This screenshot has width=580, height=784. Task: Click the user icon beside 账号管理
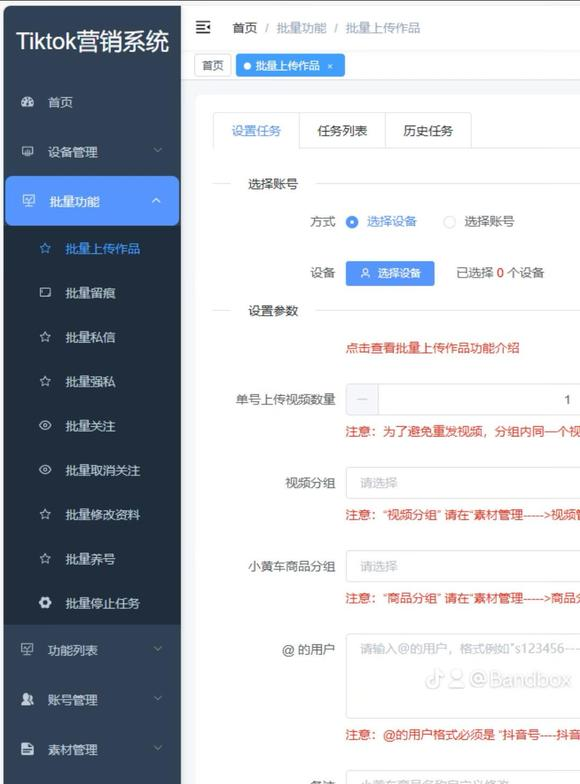[x=28, y=700]
